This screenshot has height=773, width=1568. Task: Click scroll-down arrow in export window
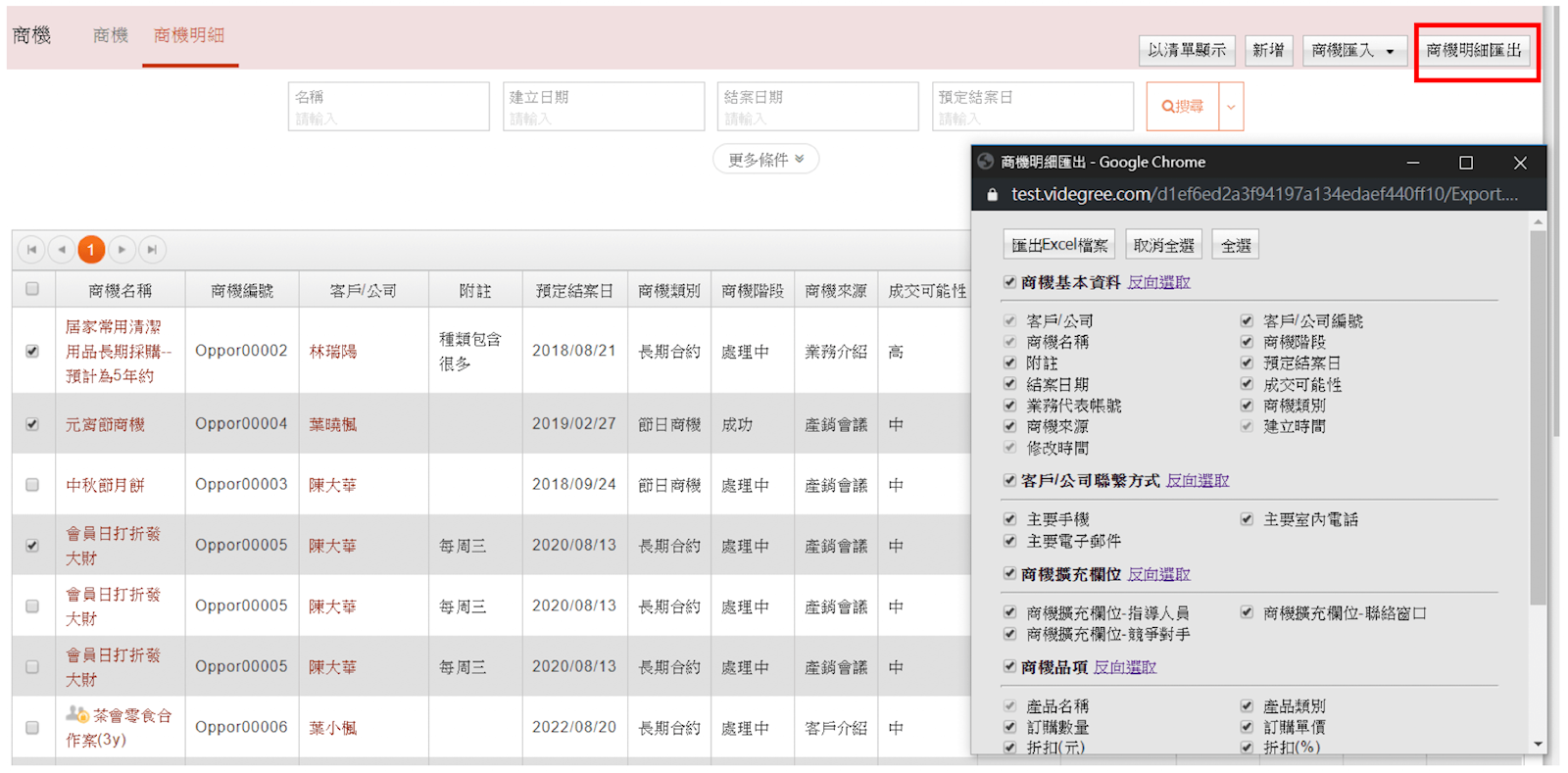[1538, 745]
